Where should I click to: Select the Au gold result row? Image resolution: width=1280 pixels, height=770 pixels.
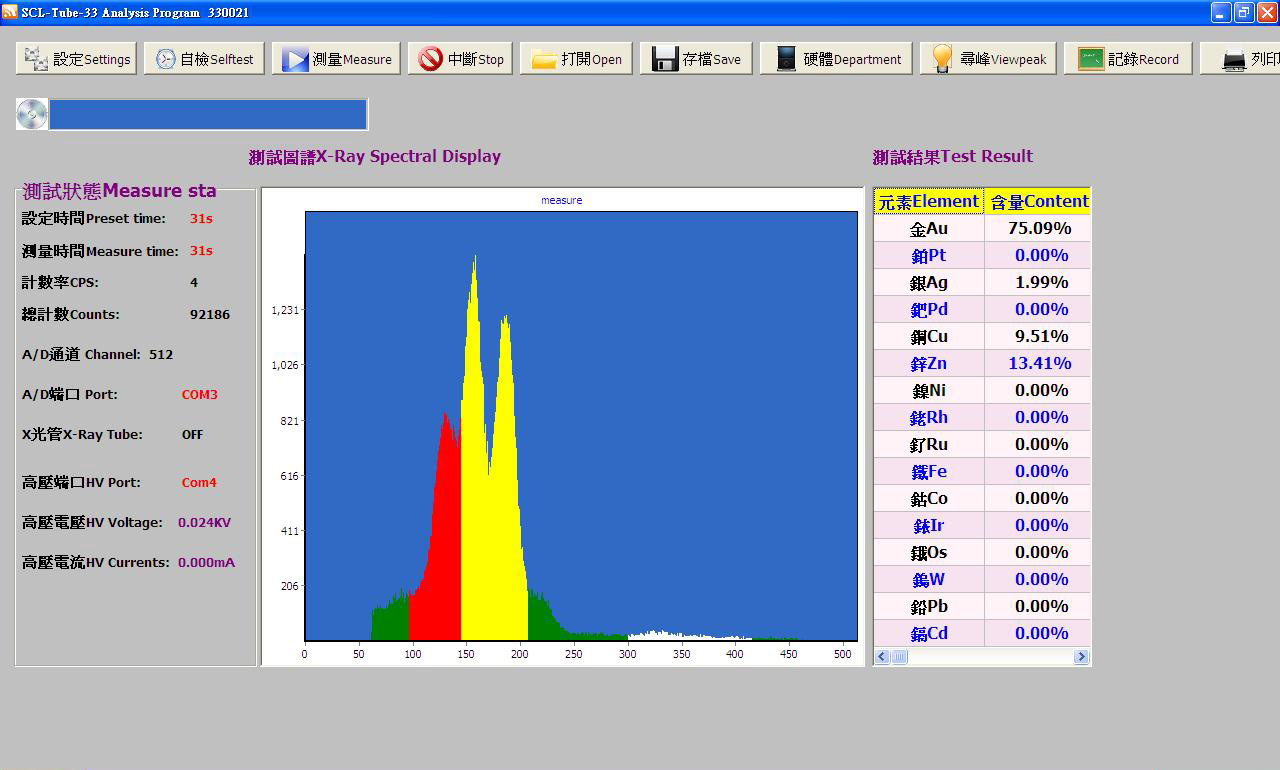[x=981, y=228]
